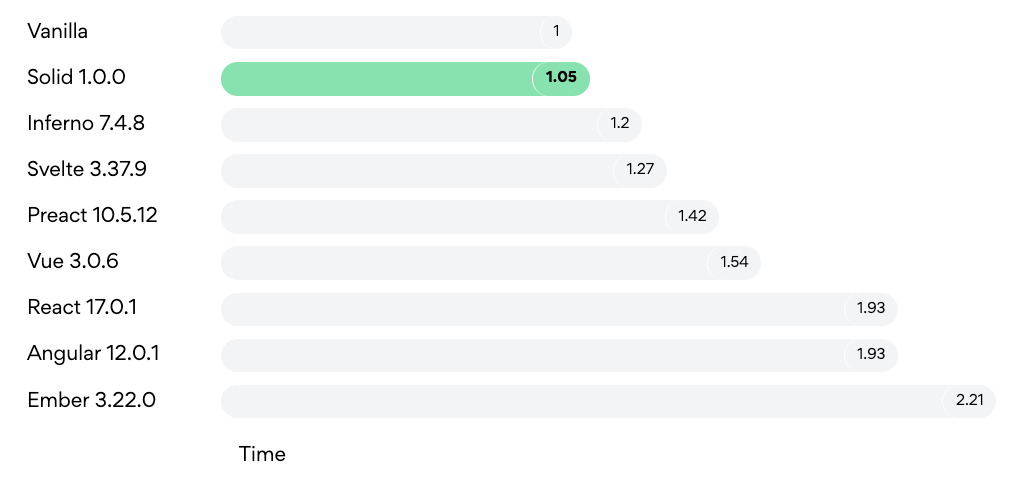Select the green Solid 1.0.0 bar

(x=405, y=79)
